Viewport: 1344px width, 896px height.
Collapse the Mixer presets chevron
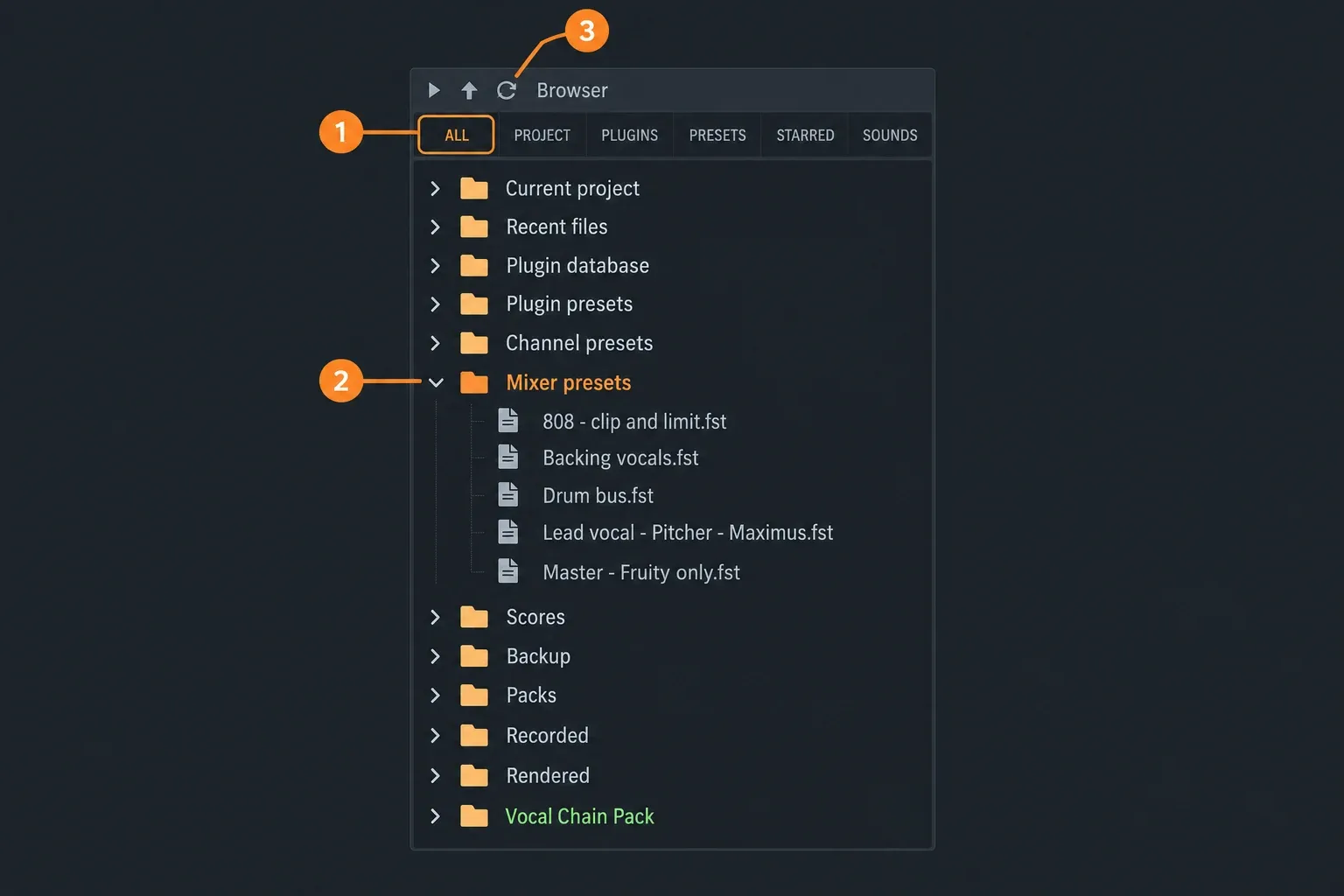tap(436, 382)
